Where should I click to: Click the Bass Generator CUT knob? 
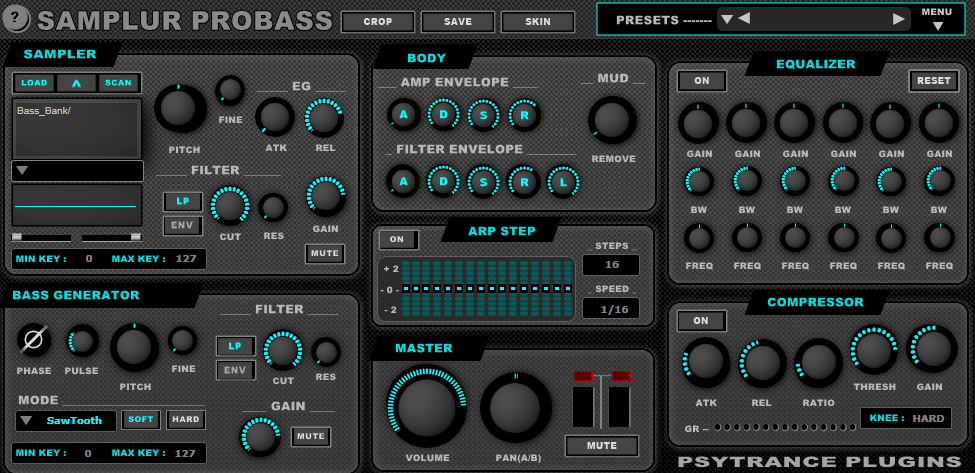tap(283, 351)
